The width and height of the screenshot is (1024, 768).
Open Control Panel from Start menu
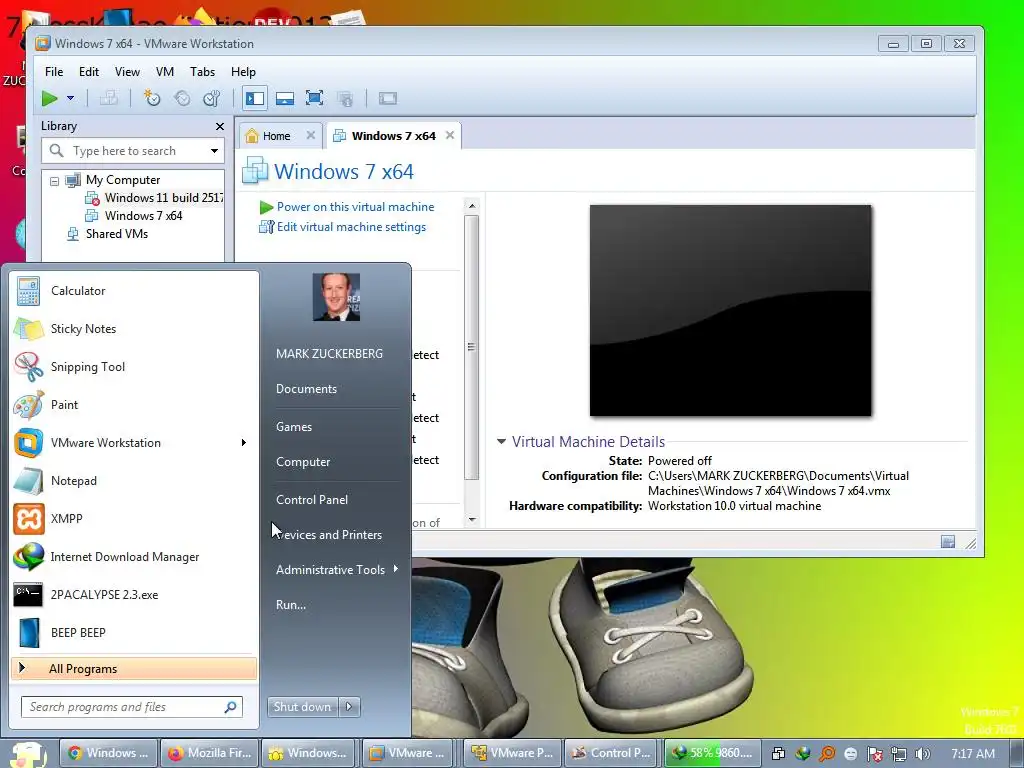click(312, 500)
